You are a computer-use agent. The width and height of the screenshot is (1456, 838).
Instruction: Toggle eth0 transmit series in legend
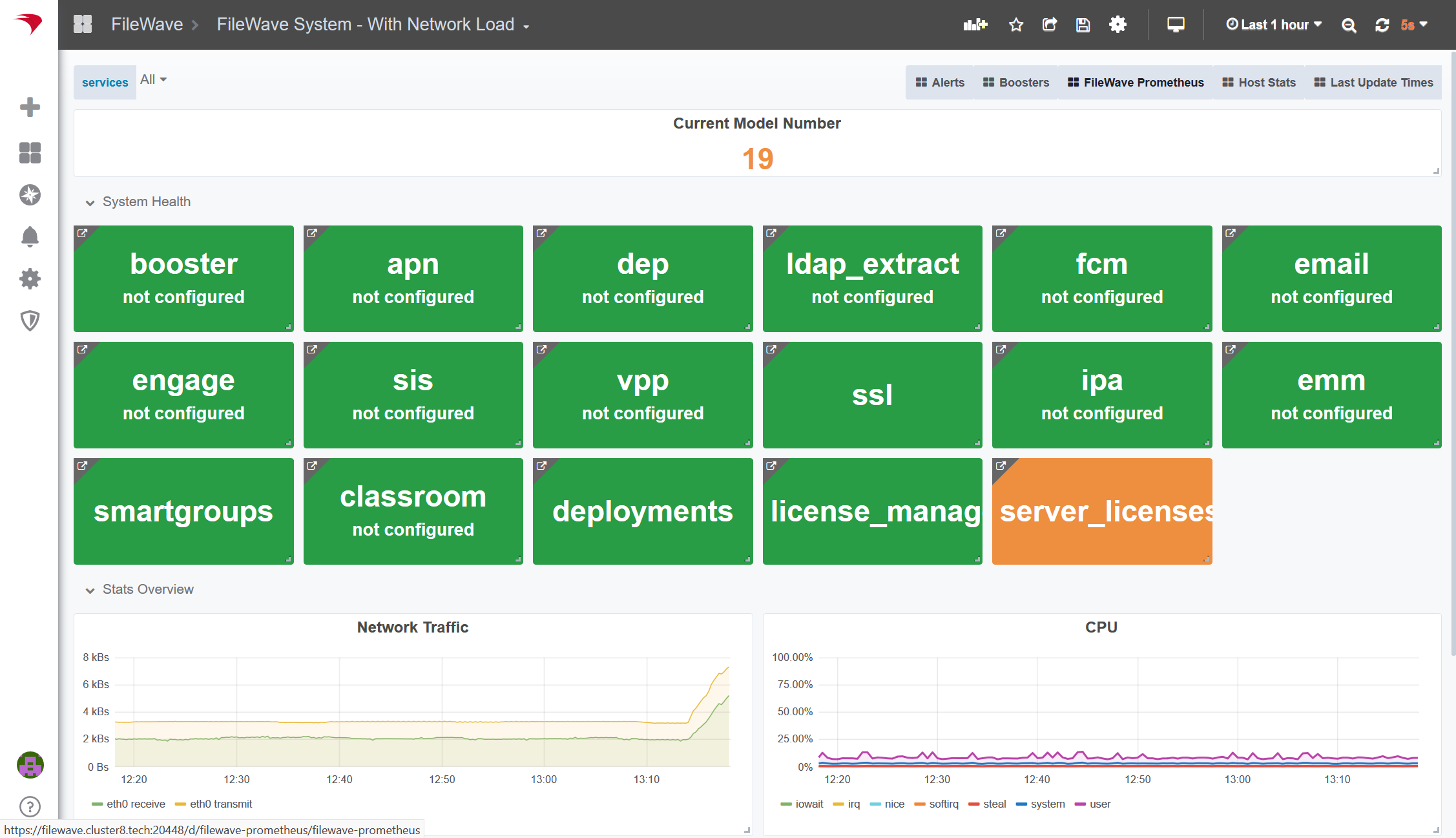pos(220,804)
